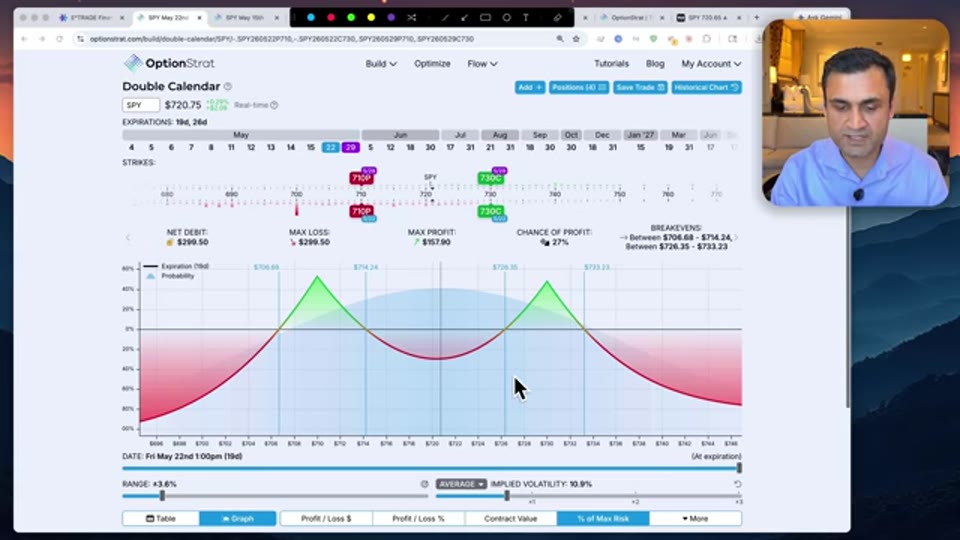Pick the purple annotation pen color
Image resolution: width=960 pixels, height=540 pixels.
coord(391,18)
